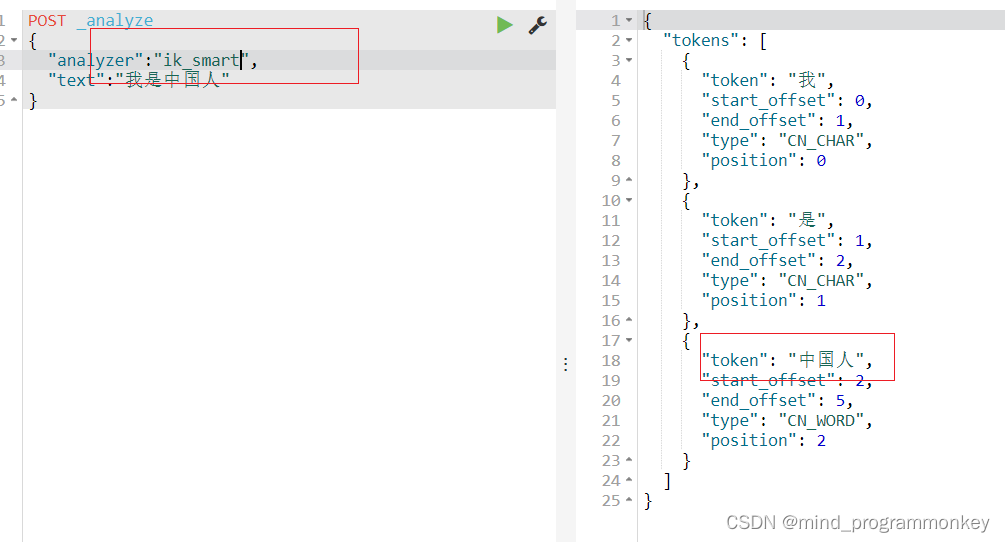This screenshot has height=542, width=1005.
Task: Collapse response root object at line 1
Action: [x=629, y=21]
